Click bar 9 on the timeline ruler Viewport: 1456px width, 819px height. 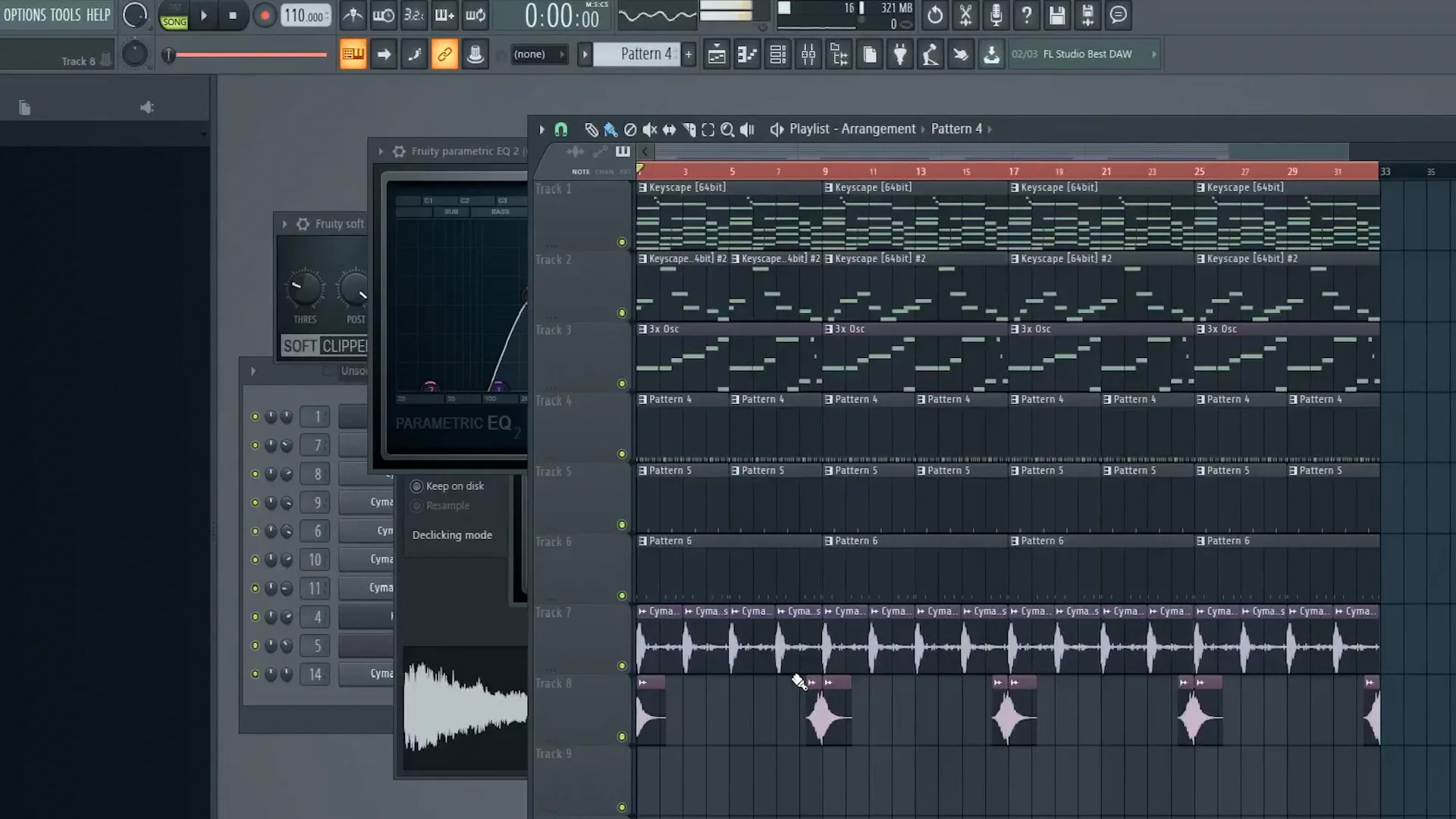pyautogui.click(x=825, y=171)
